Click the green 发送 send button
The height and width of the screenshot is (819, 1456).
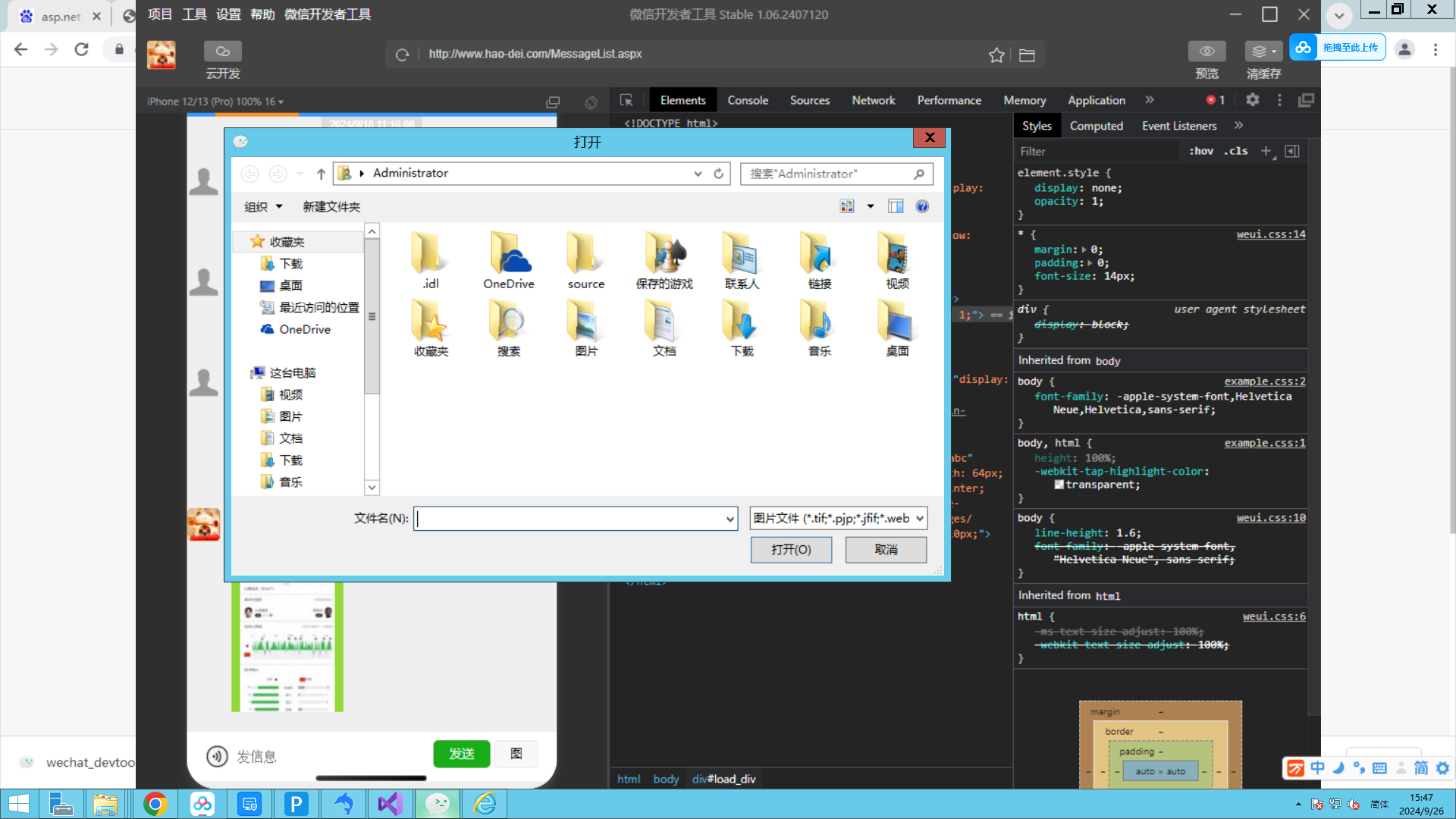[x=461, y=754]
